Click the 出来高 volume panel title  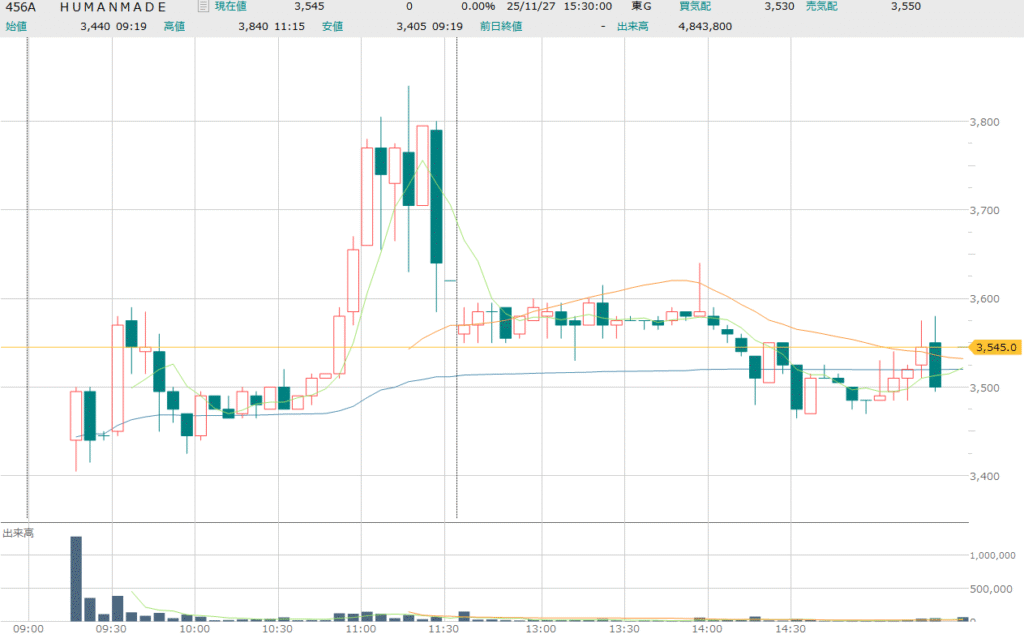click(x=20, y=533)
